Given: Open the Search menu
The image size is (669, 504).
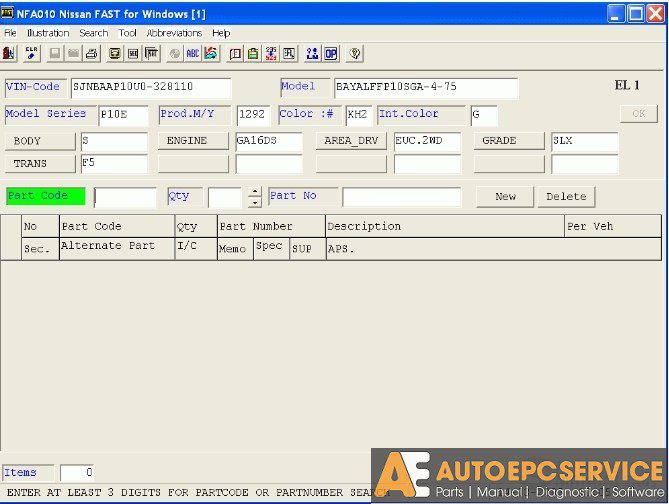Looking at the screenshot, I should pos(93,33).
